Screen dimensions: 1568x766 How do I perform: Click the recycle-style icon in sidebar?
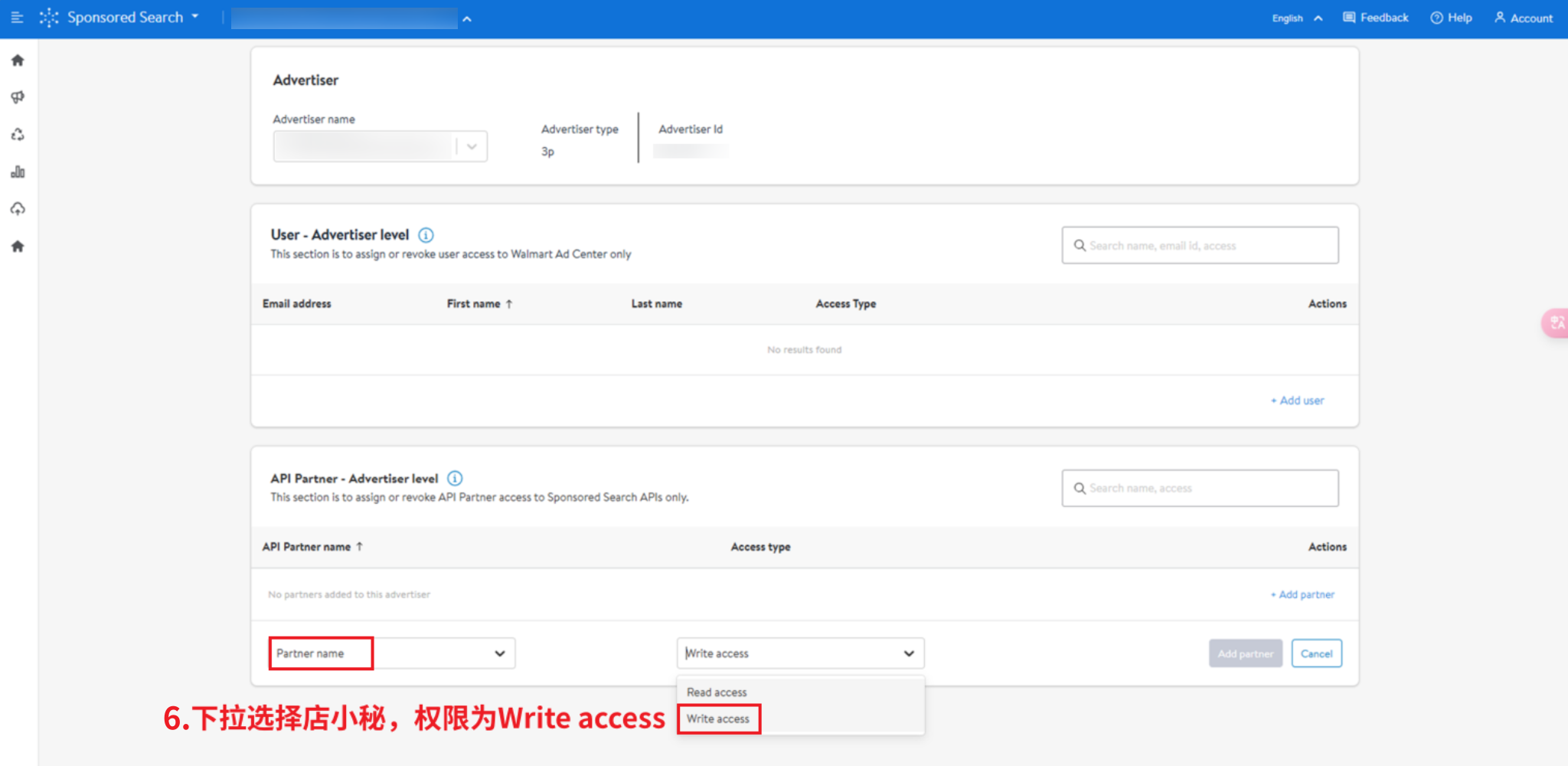pos(18,135)
